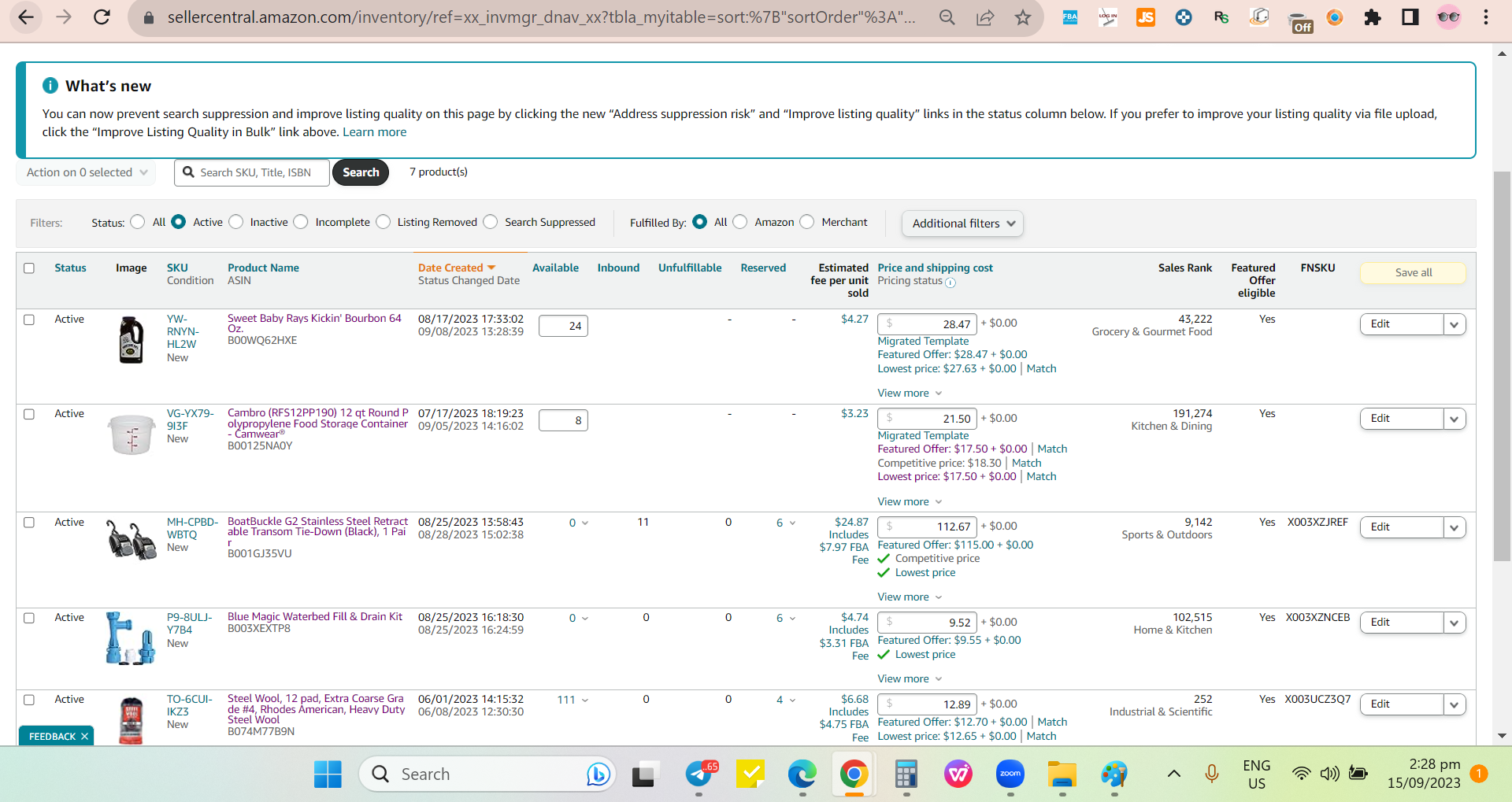Close the Feedback tab with X
Image resolution: width=1512 pixels, height=802 pixels.
pyautogui.click(x=84, y=737)
